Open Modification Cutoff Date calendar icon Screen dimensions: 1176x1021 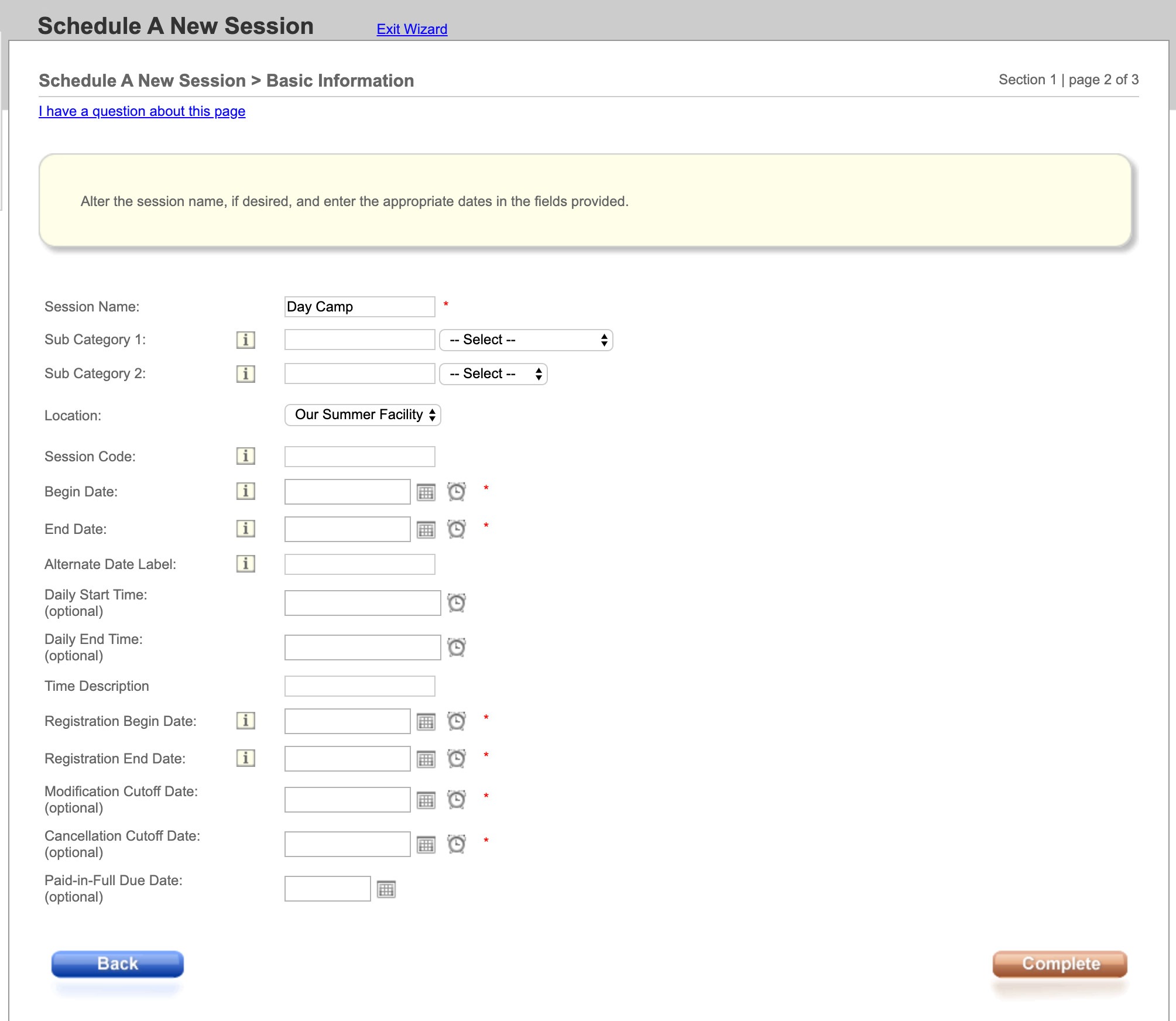(x=426, y=800)
